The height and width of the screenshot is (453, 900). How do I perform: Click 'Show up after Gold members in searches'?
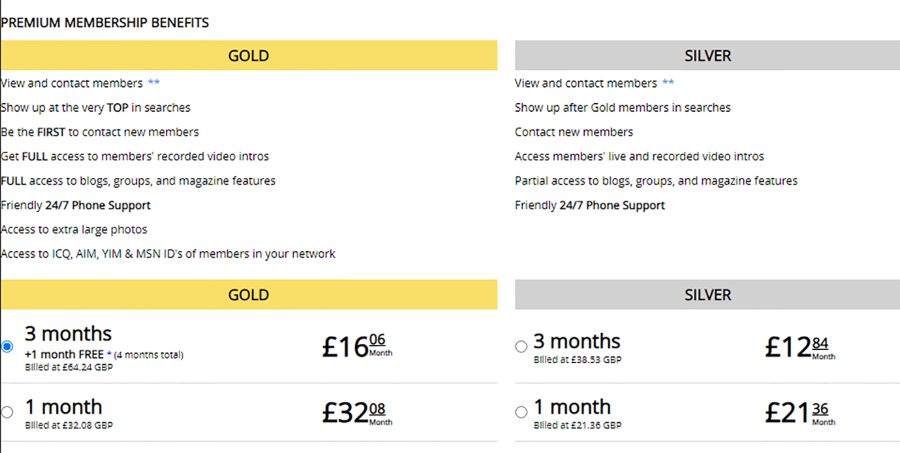(x=623, y=108)
